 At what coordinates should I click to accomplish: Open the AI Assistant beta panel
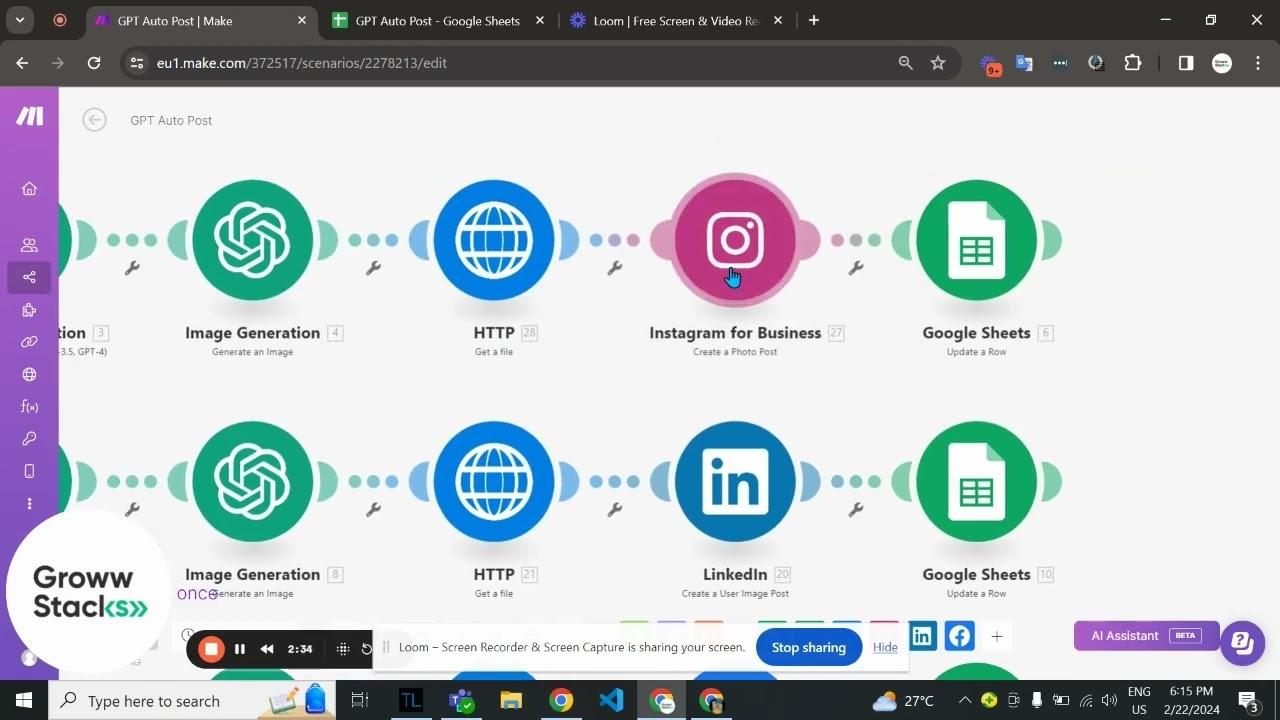click(1146, 636)
